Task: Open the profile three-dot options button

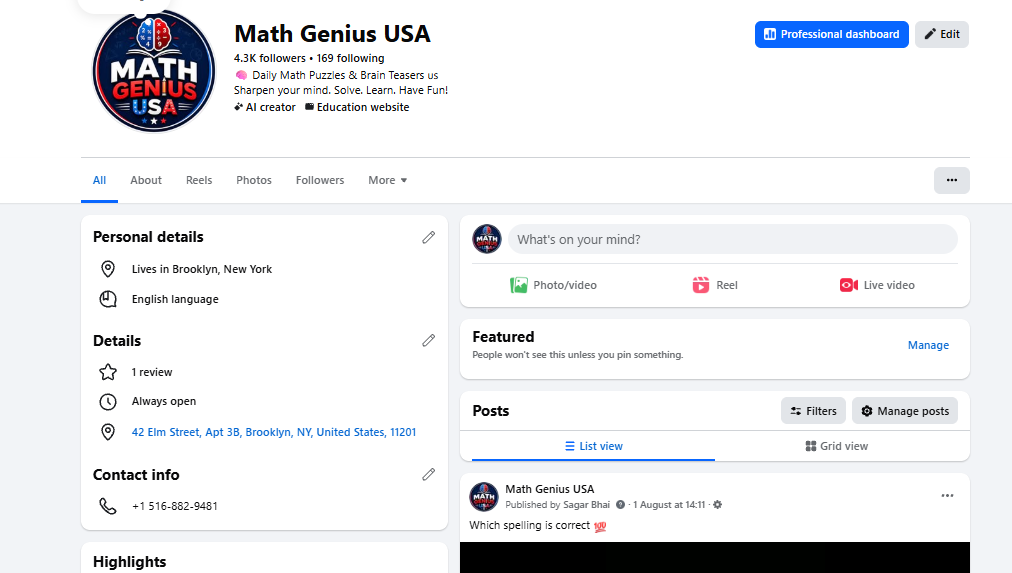Action: [951, 180]
